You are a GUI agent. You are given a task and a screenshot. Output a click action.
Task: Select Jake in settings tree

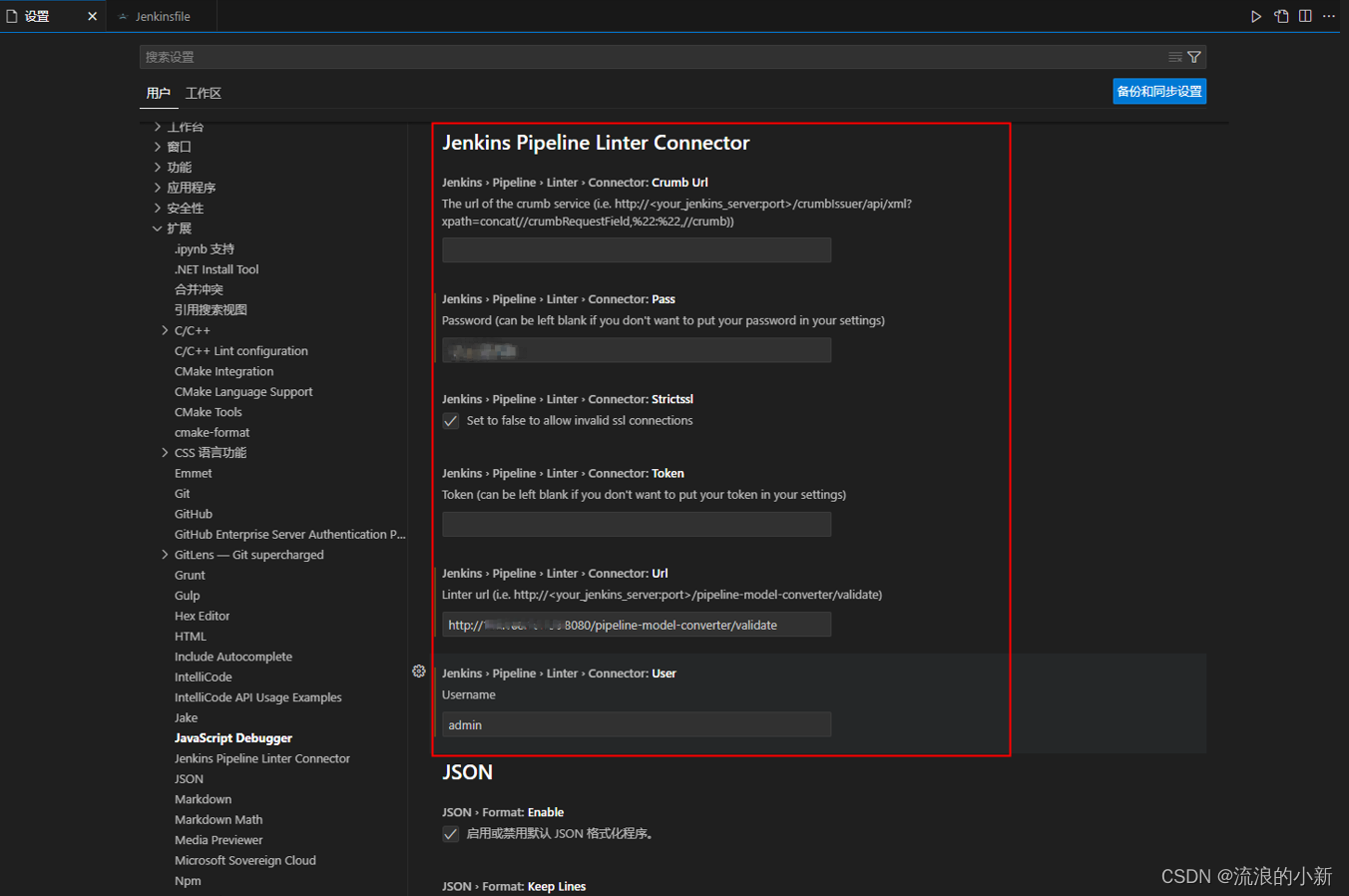(187, 718)
